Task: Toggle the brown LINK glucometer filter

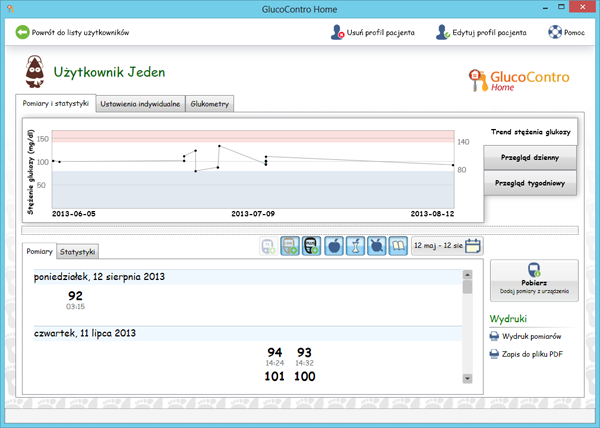Action: point(290,246)
